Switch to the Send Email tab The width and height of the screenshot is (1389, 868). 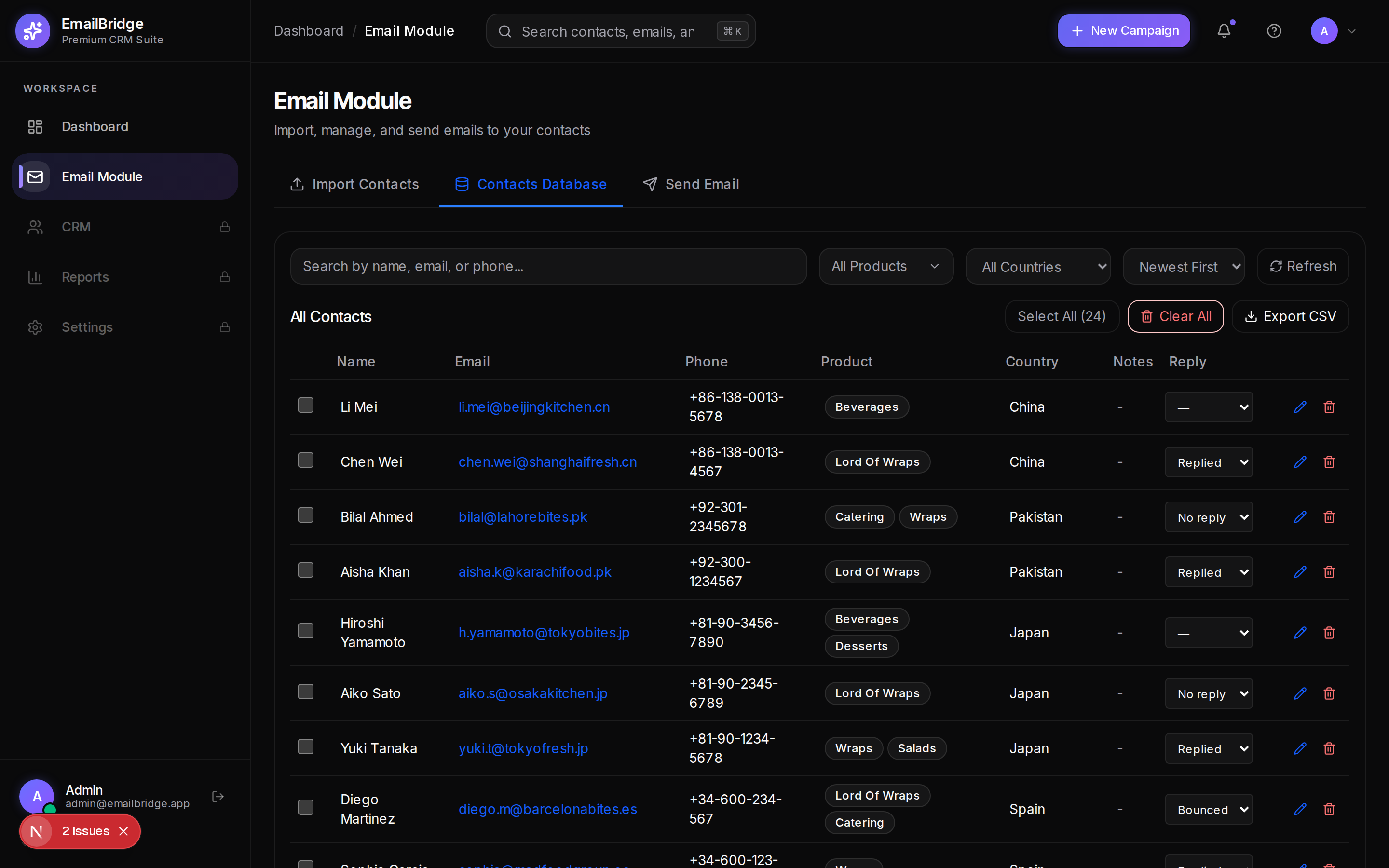point(691,184)
